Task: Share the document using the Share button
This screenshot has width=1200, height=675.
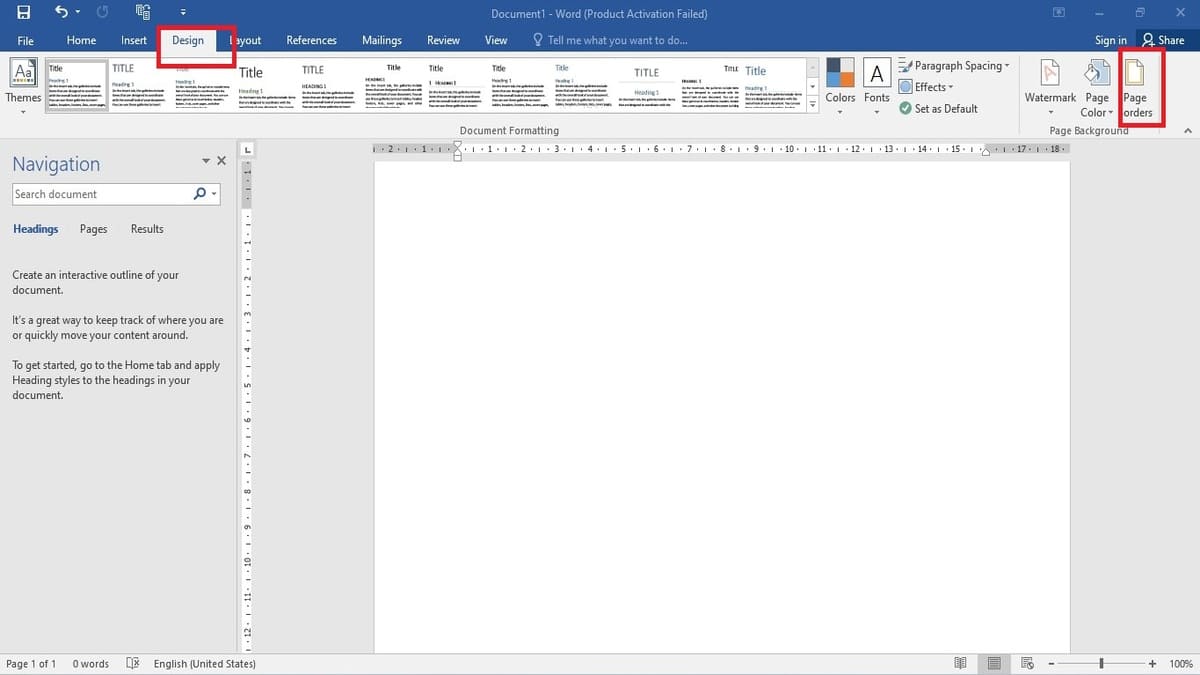Action: coord(1163,40)
